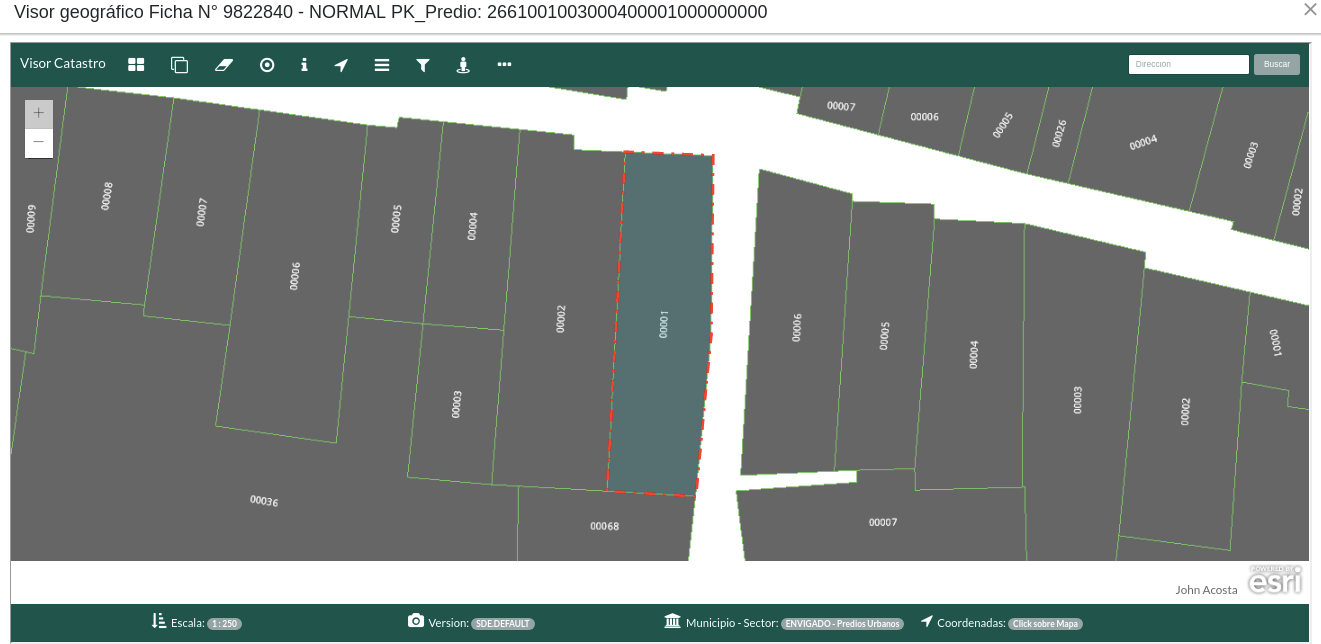Click the location arrow navigation icon
Image resolution: width=1321 pixels, height=644 pixels.
[x=341, y=65]
